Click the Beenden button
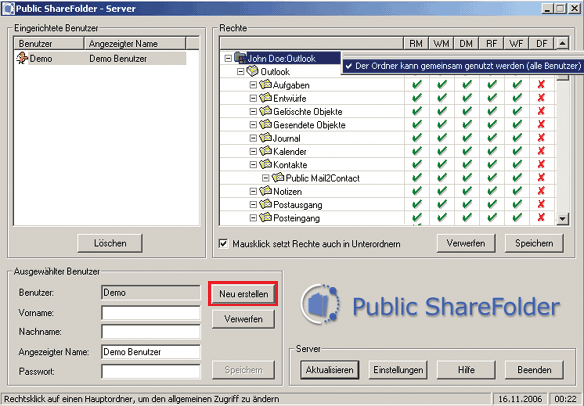The image size is (584, 406). coord(534,370)
